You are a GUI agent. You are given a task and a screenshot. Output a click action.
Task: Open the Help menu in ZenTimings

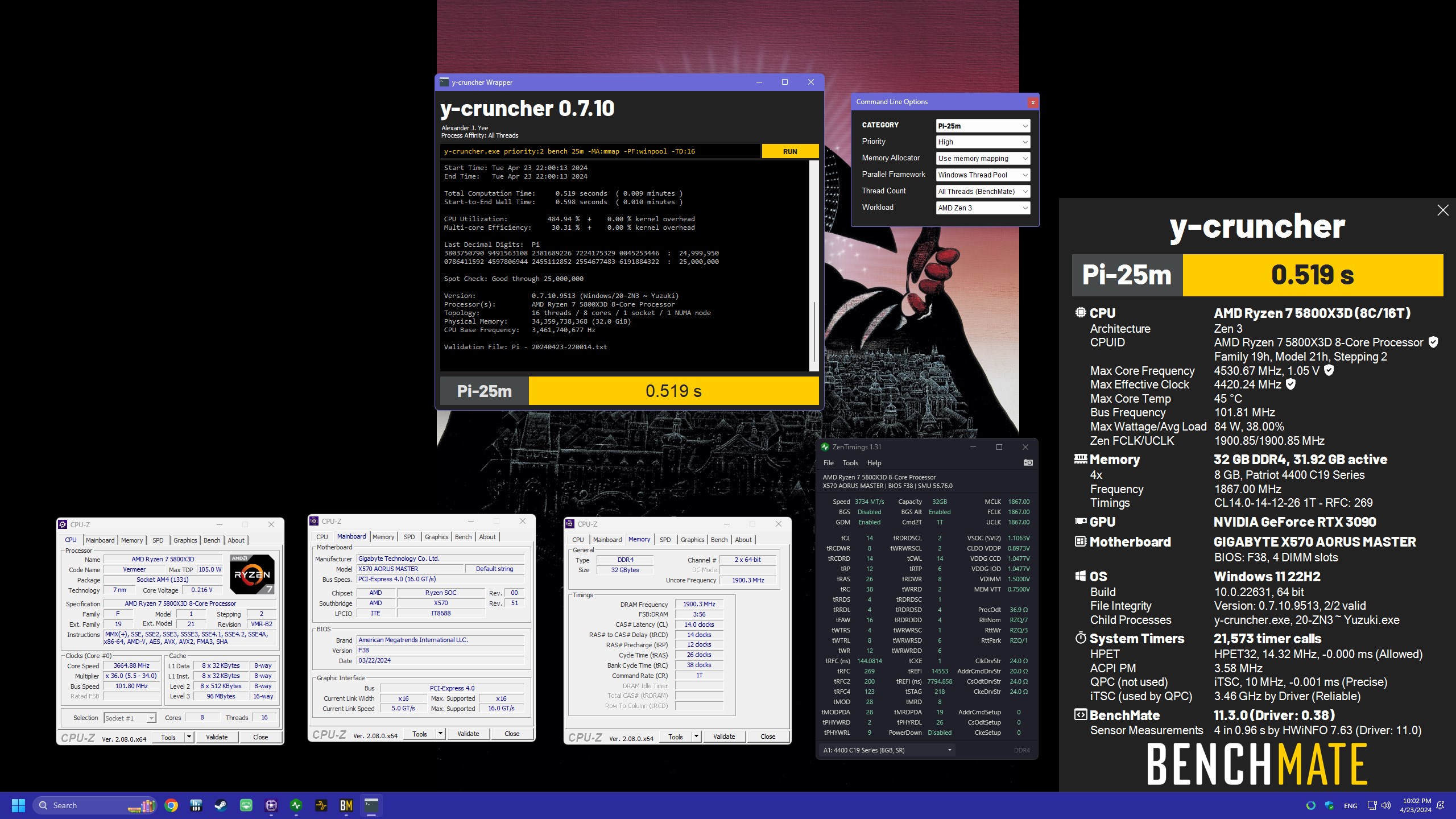pos(874,463)
